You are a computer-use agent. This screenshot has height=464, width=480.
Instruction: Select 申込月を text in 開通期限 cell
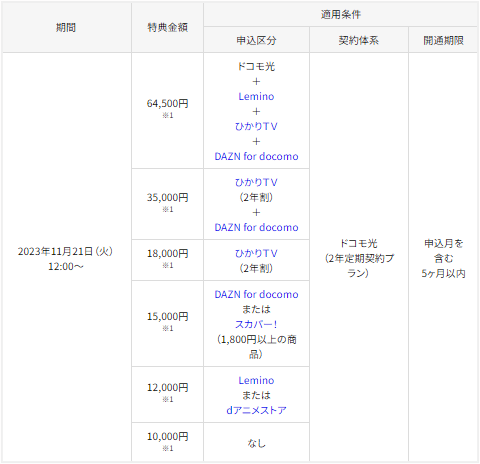click(443, 243)
